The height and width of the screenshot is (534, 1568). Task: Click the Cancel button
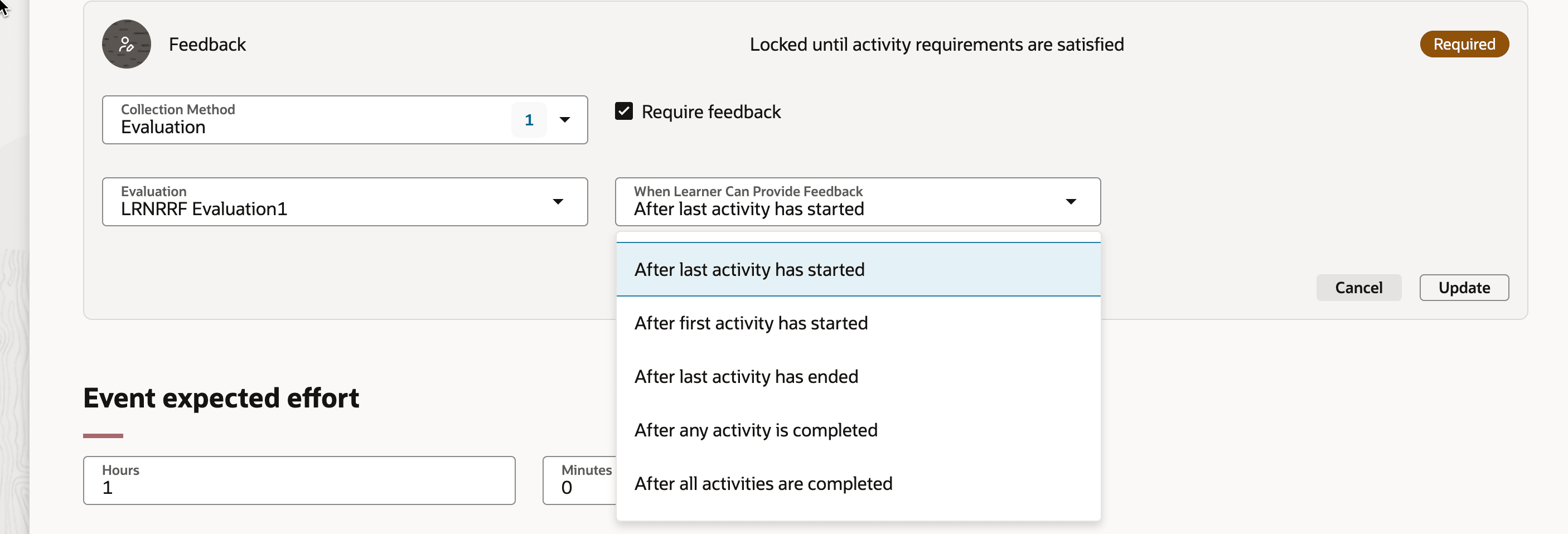pos(1359,287)
